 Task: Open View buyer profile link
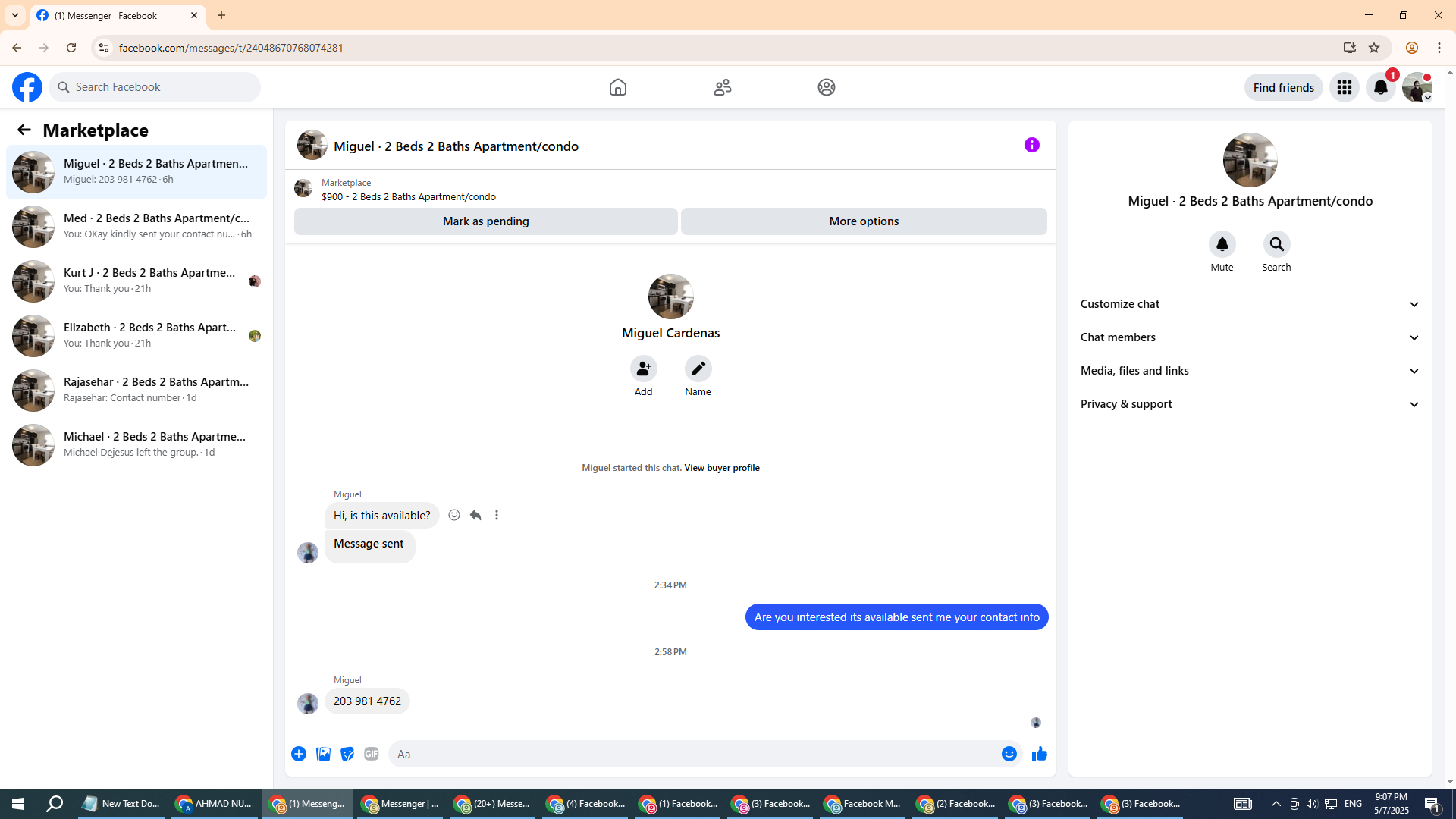(x=721, y=468)
